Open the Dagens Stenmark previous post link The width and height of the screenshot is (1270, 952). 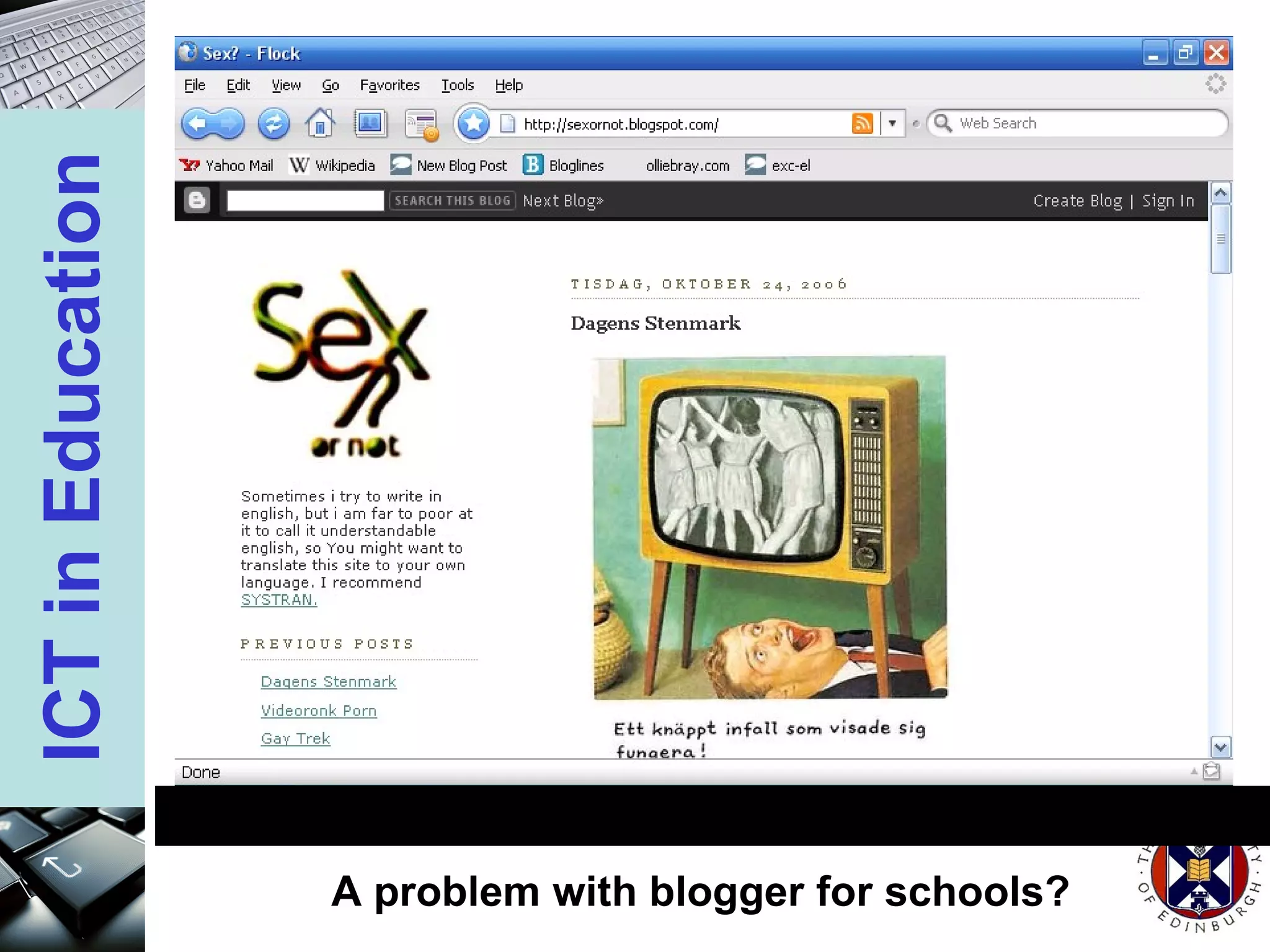coord(328,682)
